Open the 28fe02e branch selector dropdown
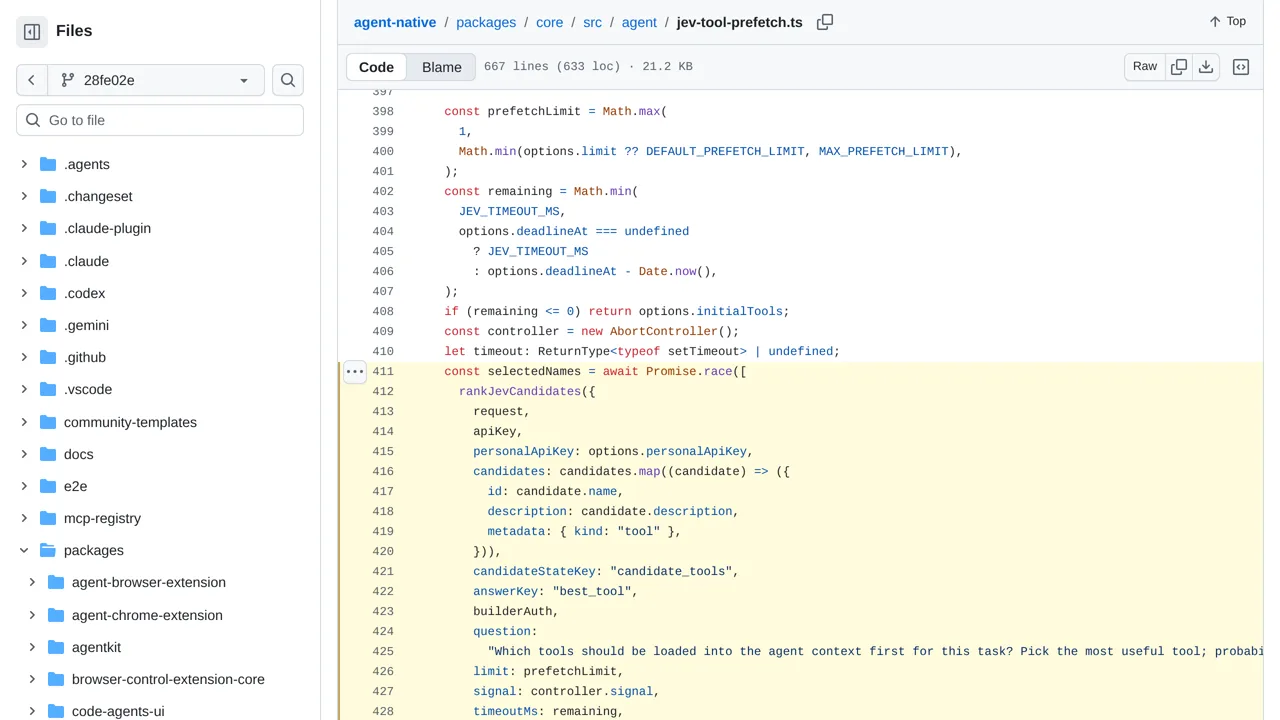The height and width of the screenshot is (720, 1280). coord(156,80)
